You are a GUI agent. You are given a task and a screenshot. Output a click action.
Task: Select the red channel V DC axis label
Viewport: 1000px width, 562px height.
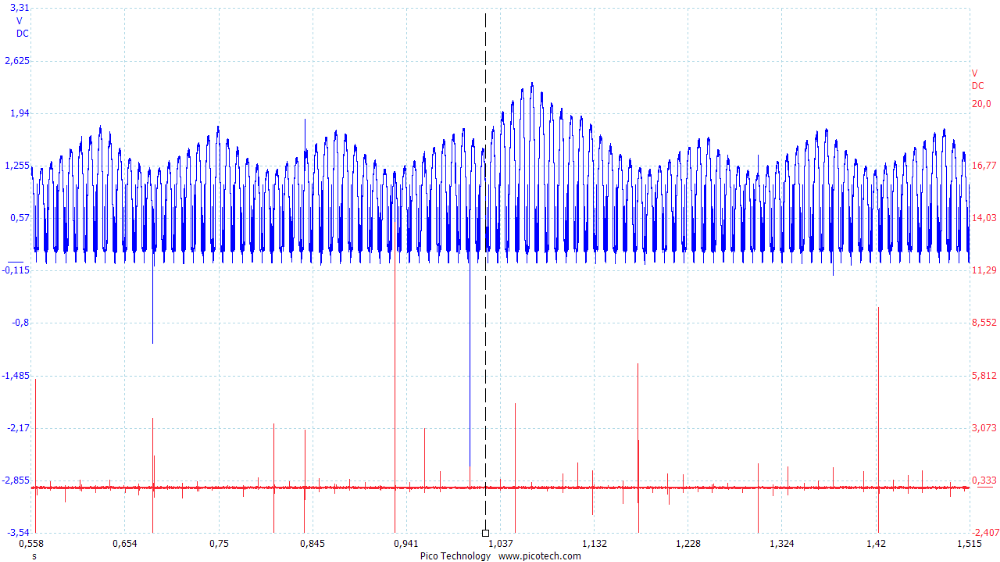[x=978, y=80]
